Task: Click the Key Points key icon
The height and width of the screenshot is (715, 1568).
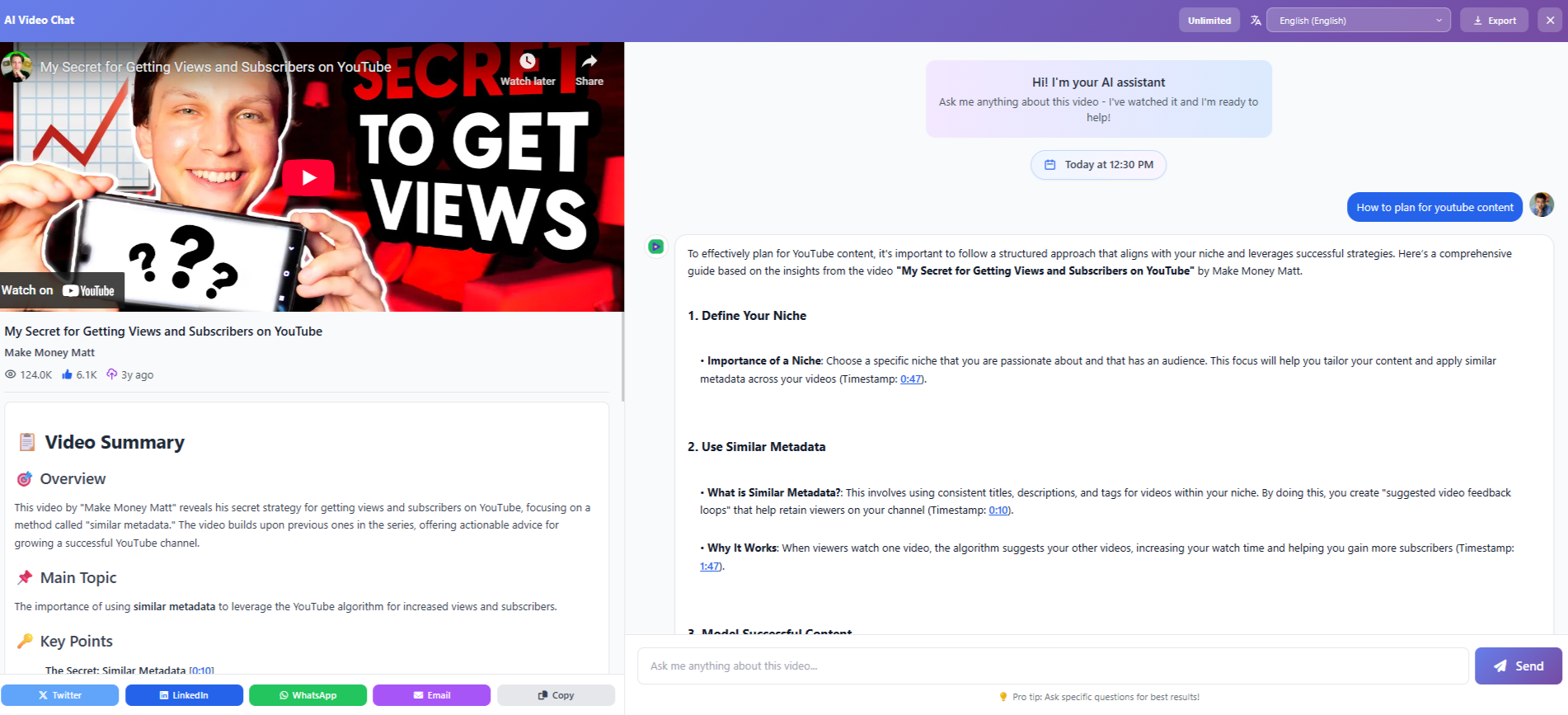Action: pyautogui.click(x=25, y=641)
